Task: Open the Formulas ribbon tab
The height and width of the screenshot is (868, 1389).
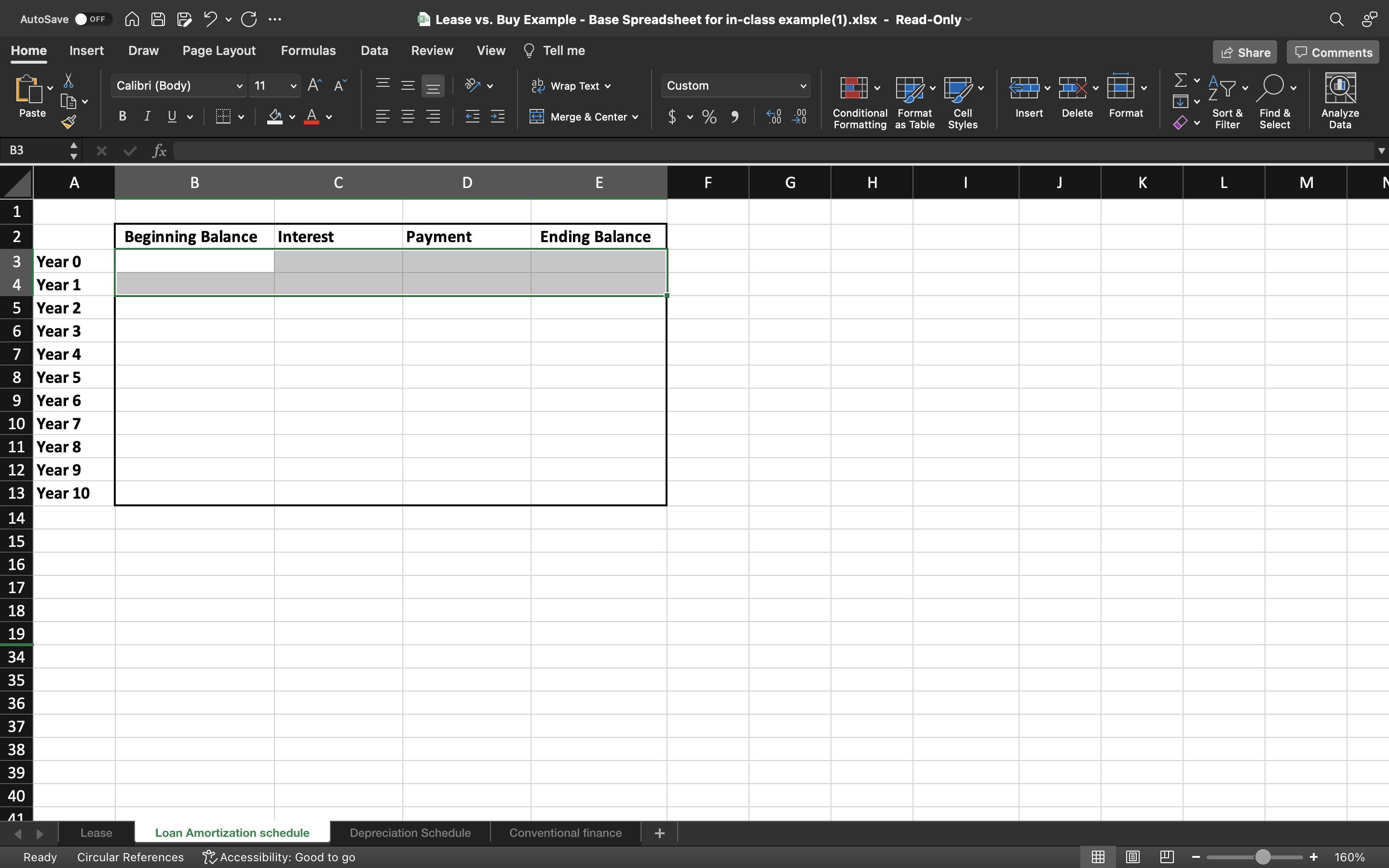Action: pyautogui.click(x=308, y=51)
